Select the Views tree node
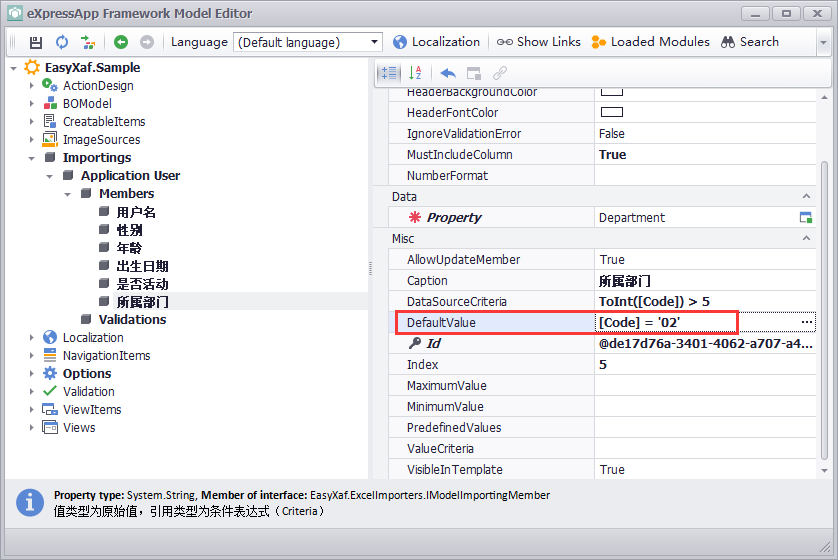Viewport: 838px width, 560px height. click(x=79, y=428)
